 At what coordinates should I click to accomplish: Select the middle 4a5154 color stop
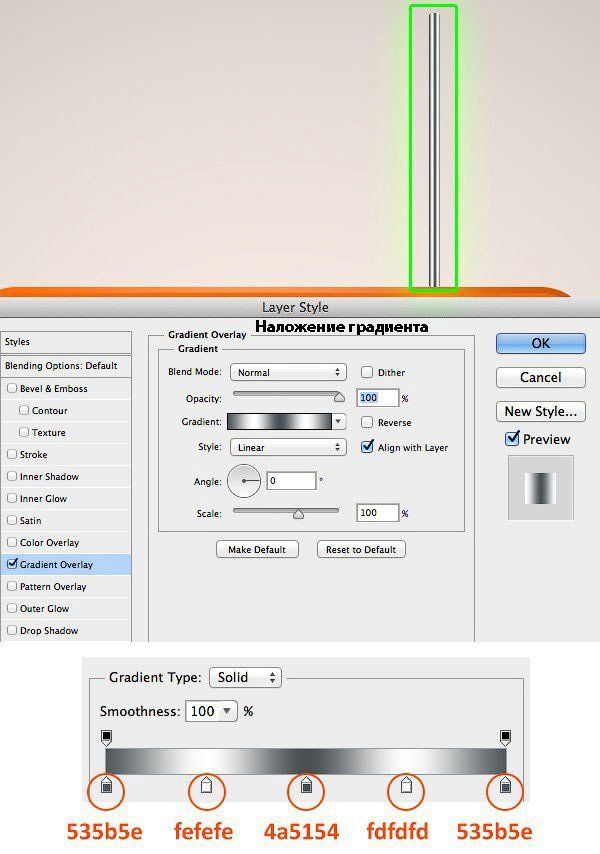(306, 785)
